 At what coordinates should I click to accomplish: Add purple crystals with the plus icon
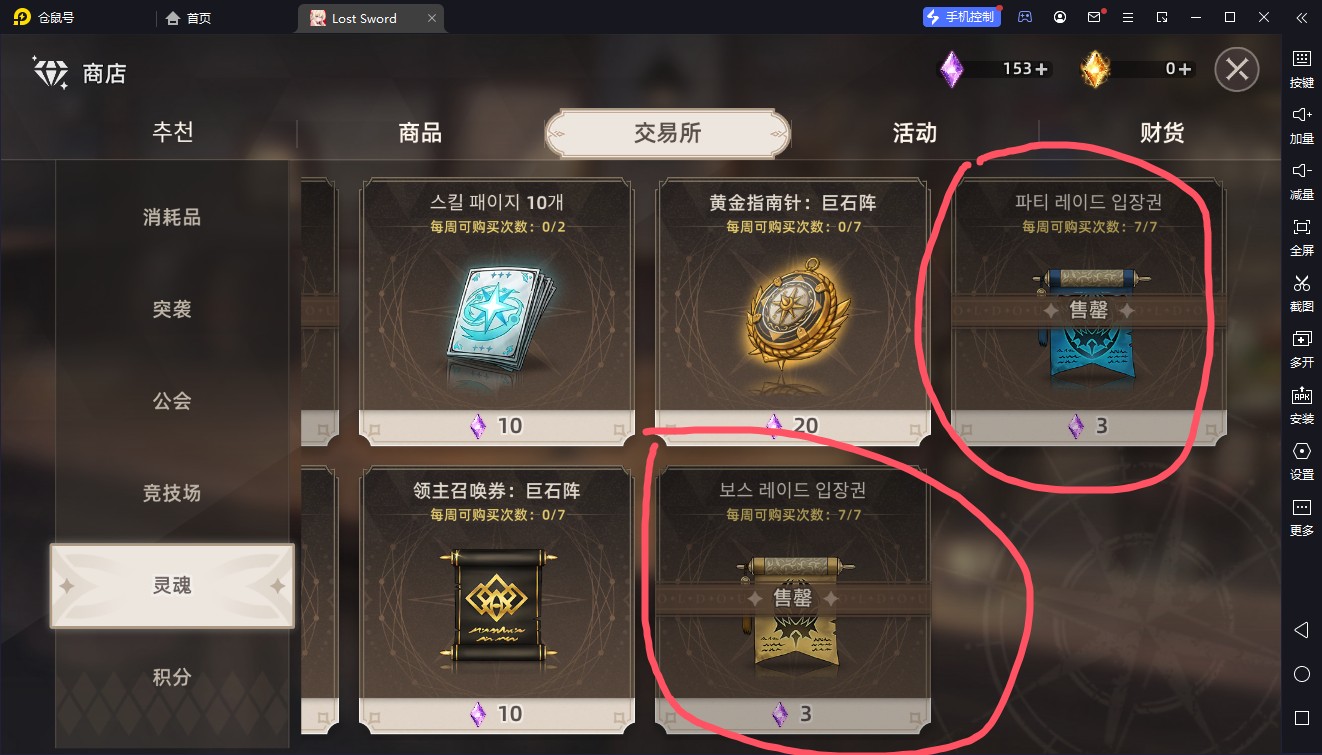click(x=1041, y=69)
